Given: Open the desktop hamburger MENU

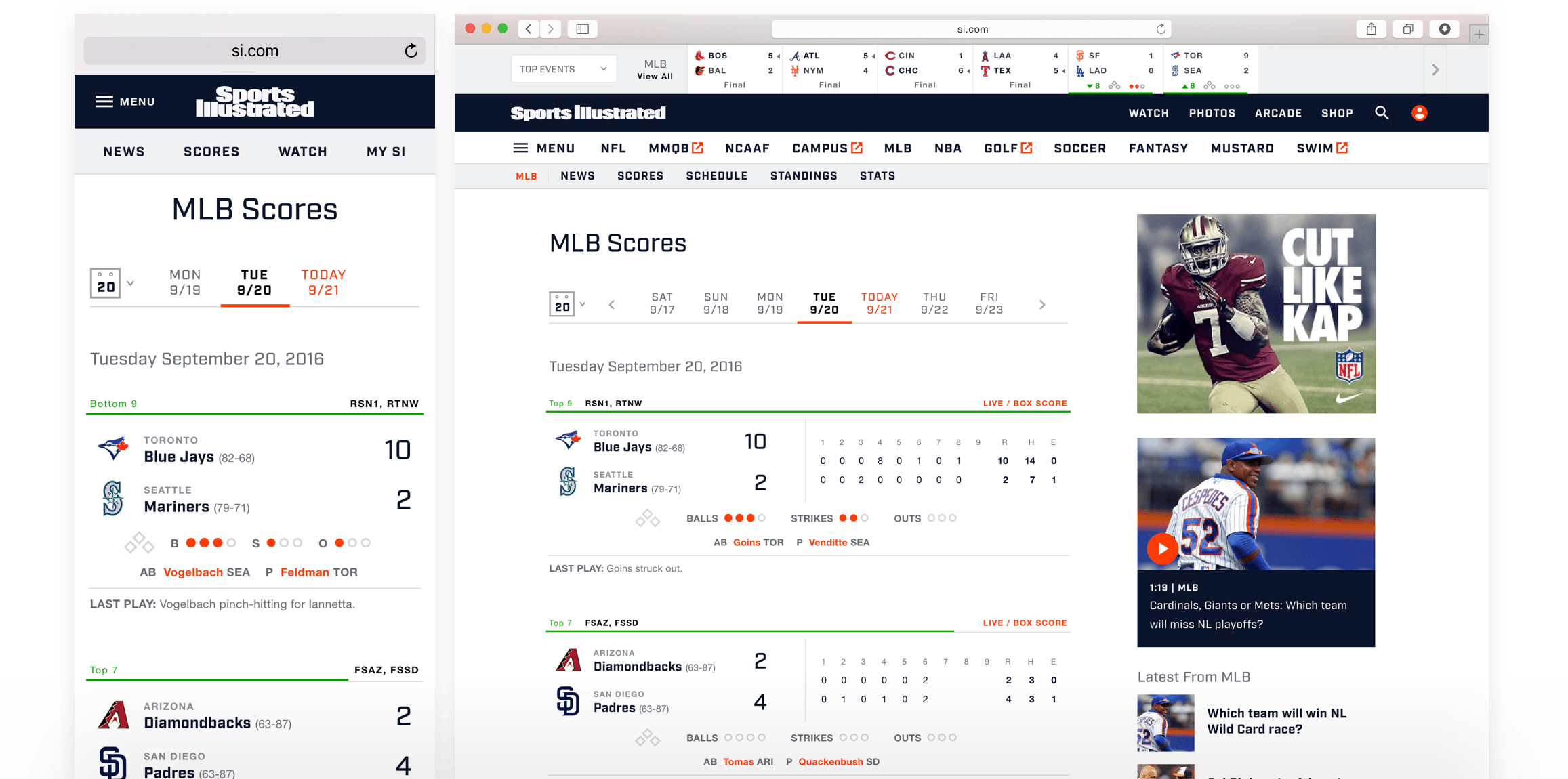Looking at the screenshot, I should [544, 148].
